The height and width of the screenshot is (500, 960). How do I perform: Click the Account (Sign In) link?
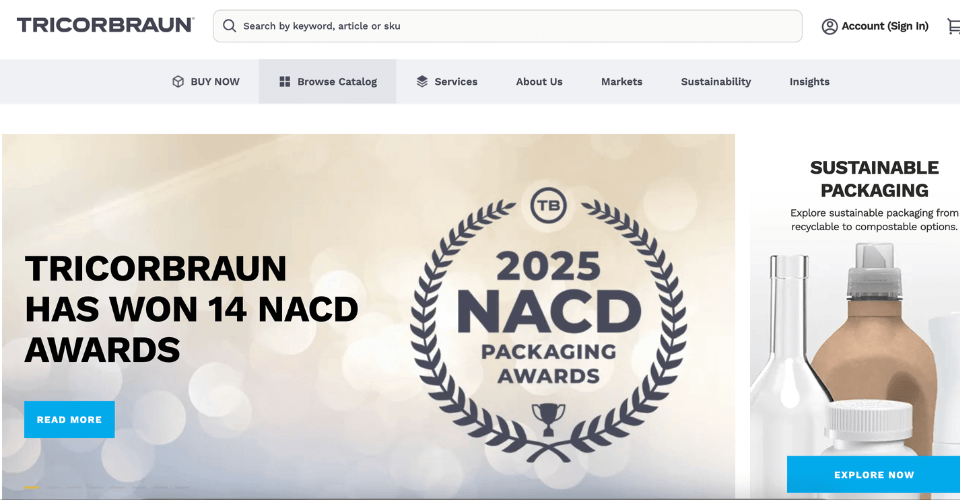(x=884, y=26)
